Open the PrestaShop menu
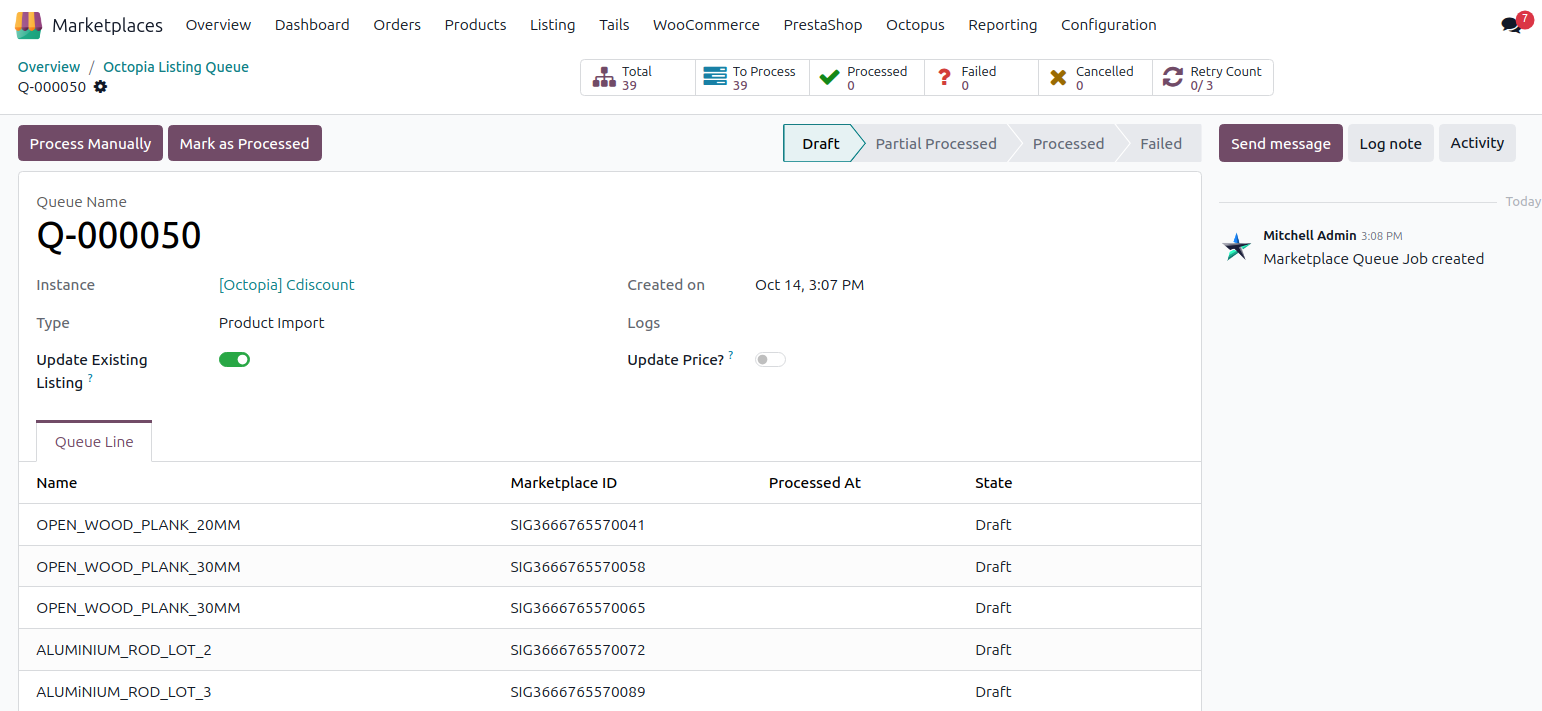Image resolution: width=1542 pixels, height=711 pixels. [x=823, y=25]
